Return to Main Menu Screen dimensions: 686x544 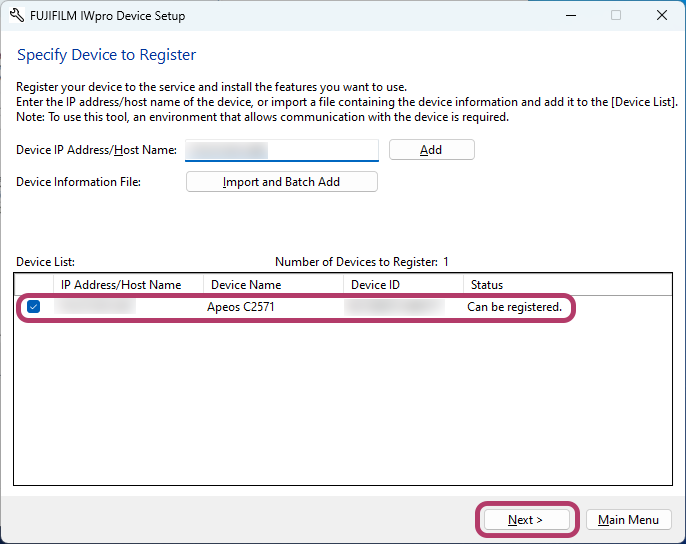(628, 519)
